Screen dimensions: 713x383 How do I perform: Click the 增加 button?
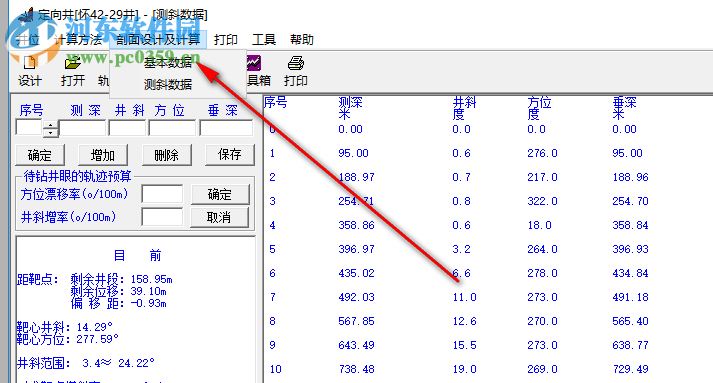click(x=103, y=155)
